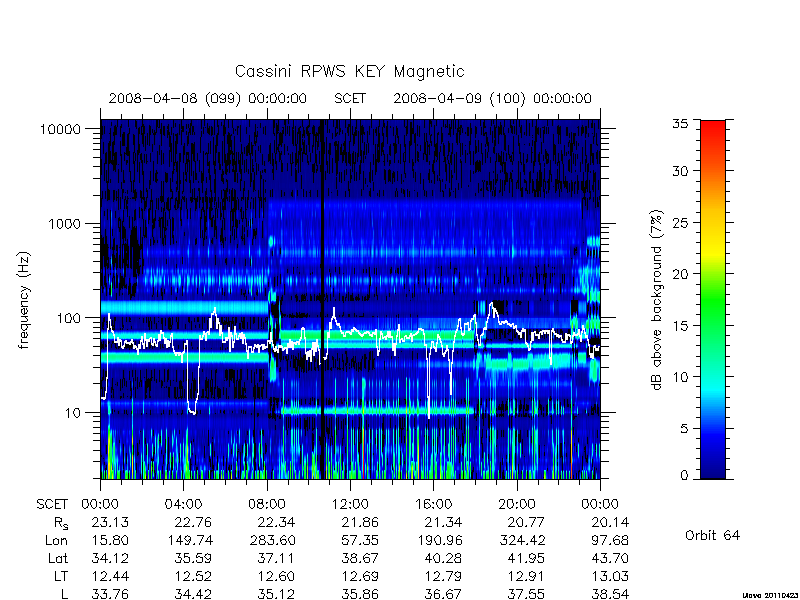Click the LT value 13.03
This screenshot has width=800, height=600.
pos(610,577)
